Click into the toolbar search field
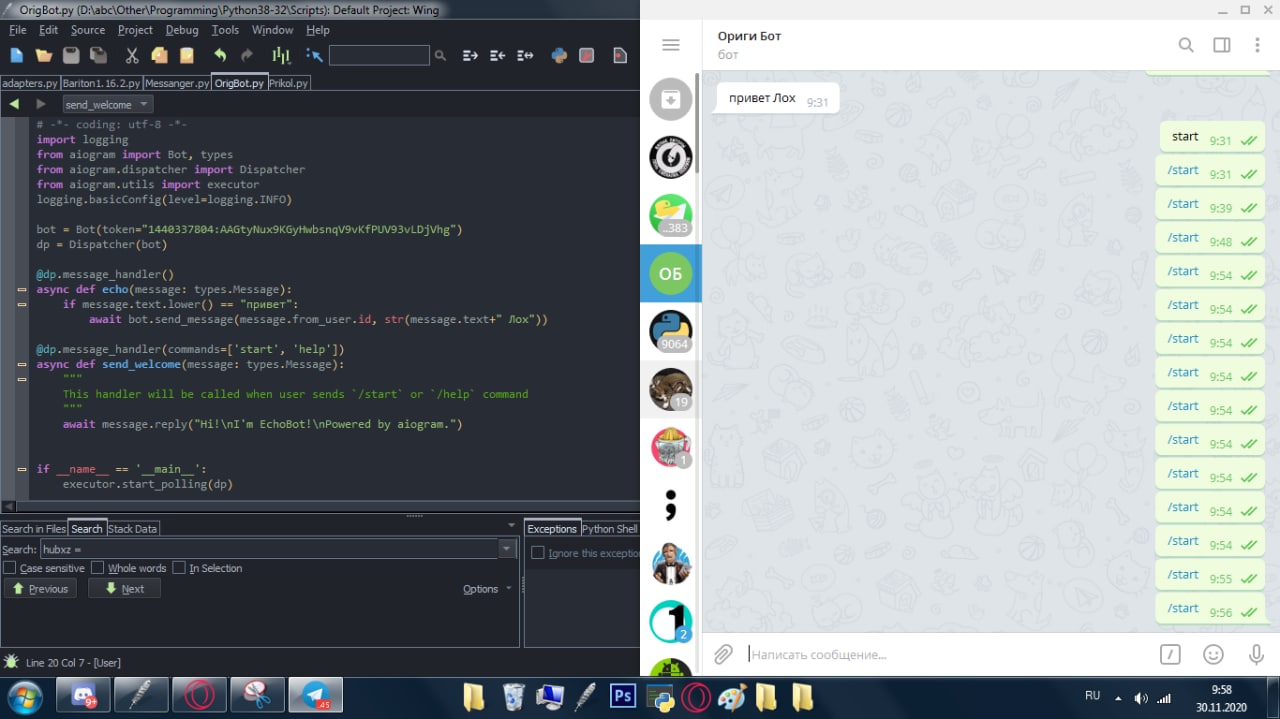 (x=379, y=56)
